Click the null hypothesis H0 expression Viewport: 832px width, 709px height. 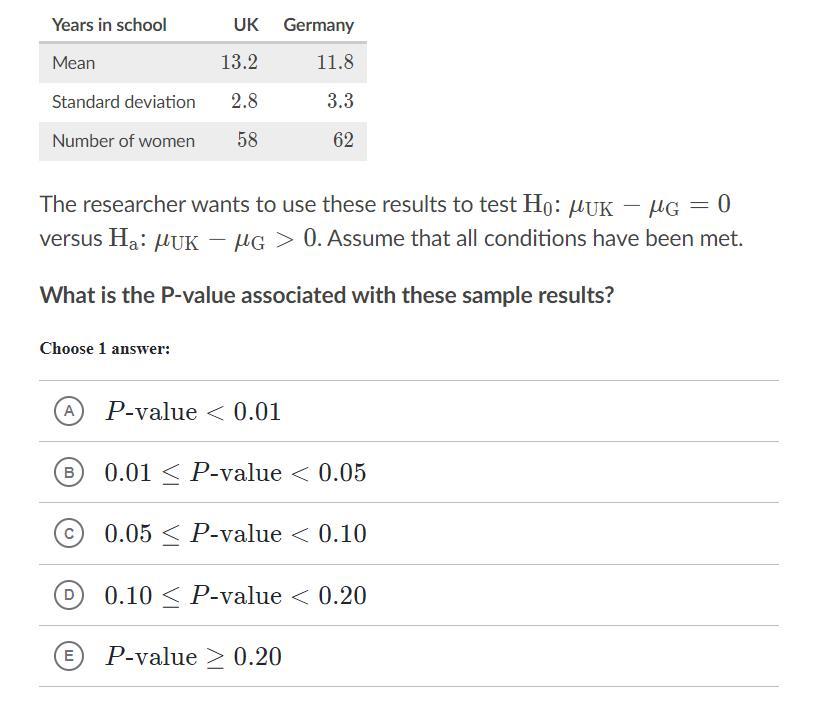pyautogui.click(x=627, y=206)
